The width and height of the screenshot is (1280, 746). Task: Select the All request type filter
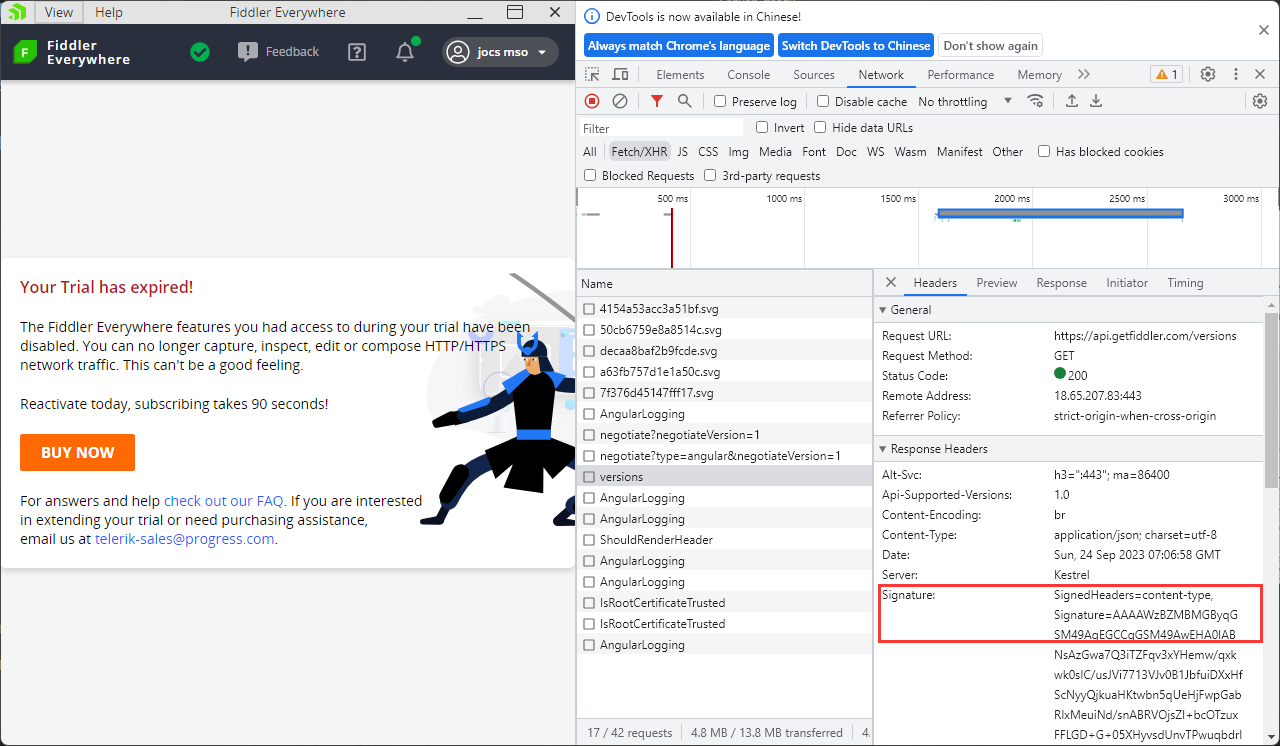click(590, 152)
